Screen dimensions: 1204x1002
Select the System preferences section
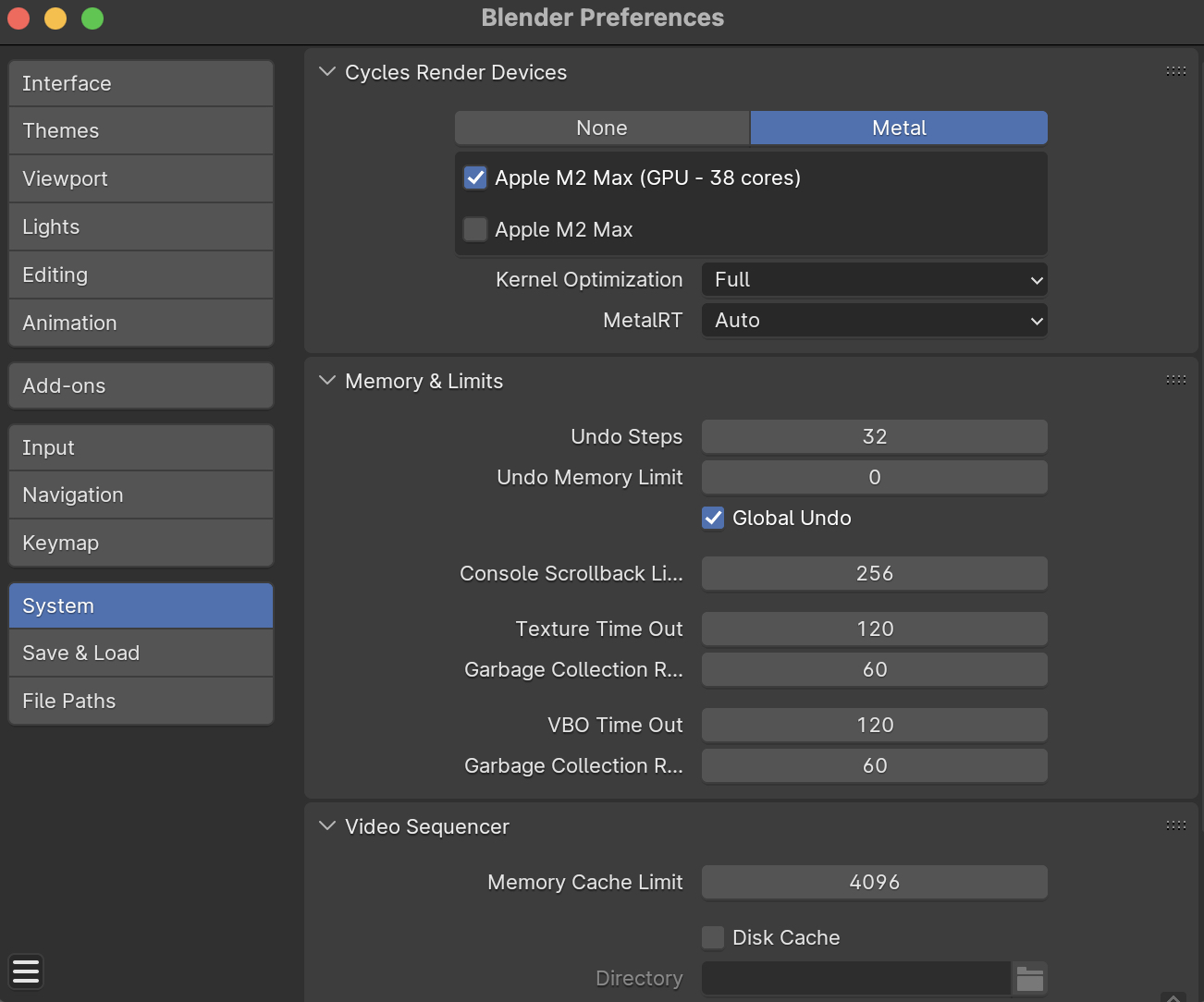point(141,605)
